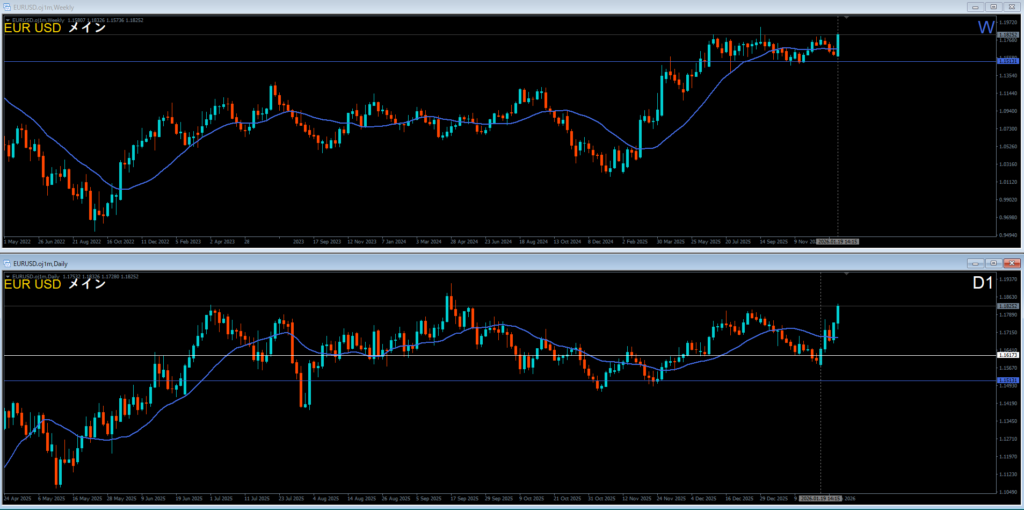Click the 30 Mar 2025 date on Weekly axis
1024x510 pixels.
point(671,241)
